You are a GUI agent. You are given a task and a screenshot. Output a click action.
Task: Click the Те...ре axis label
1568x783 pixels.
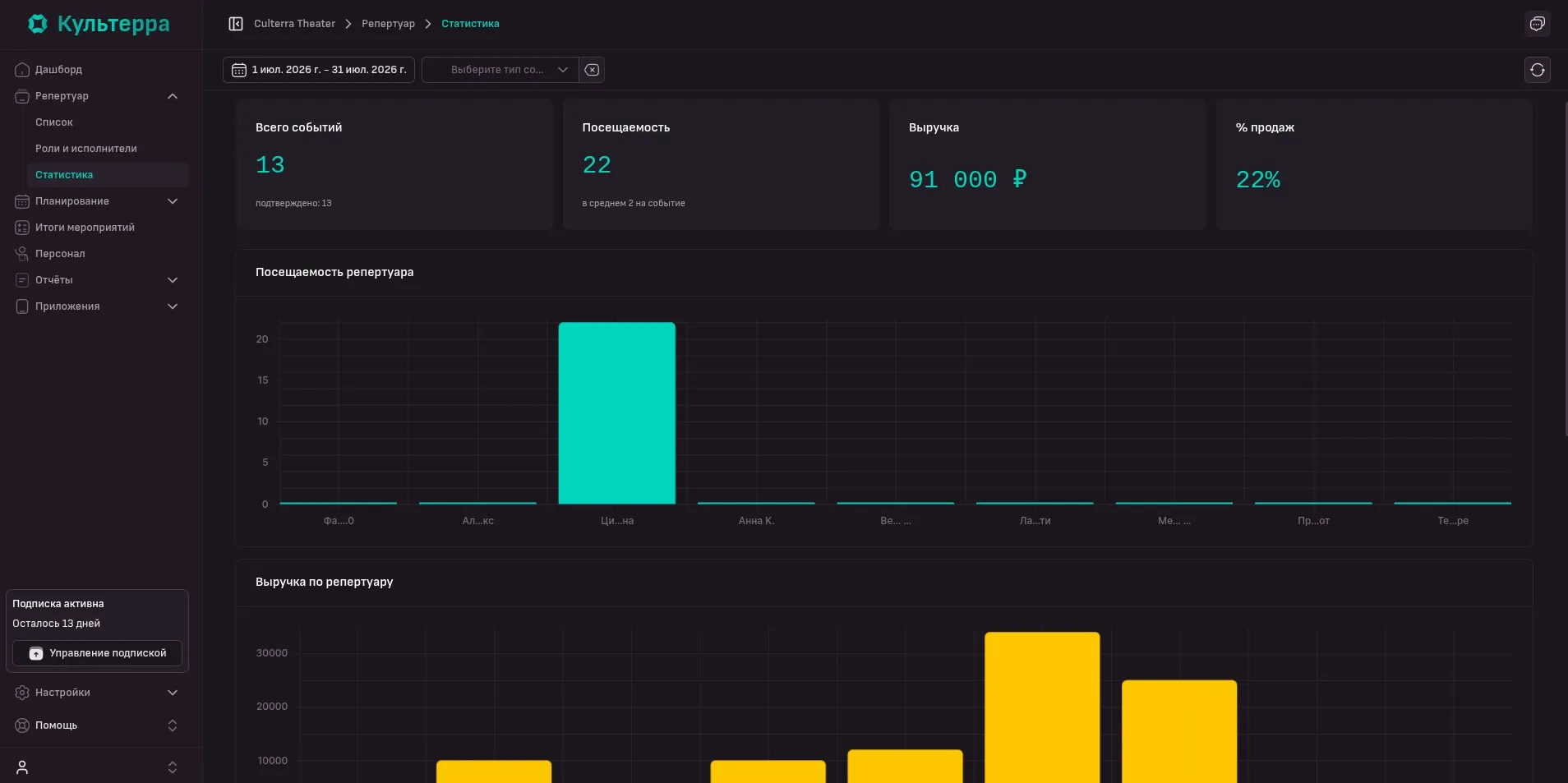point(1453,521)
